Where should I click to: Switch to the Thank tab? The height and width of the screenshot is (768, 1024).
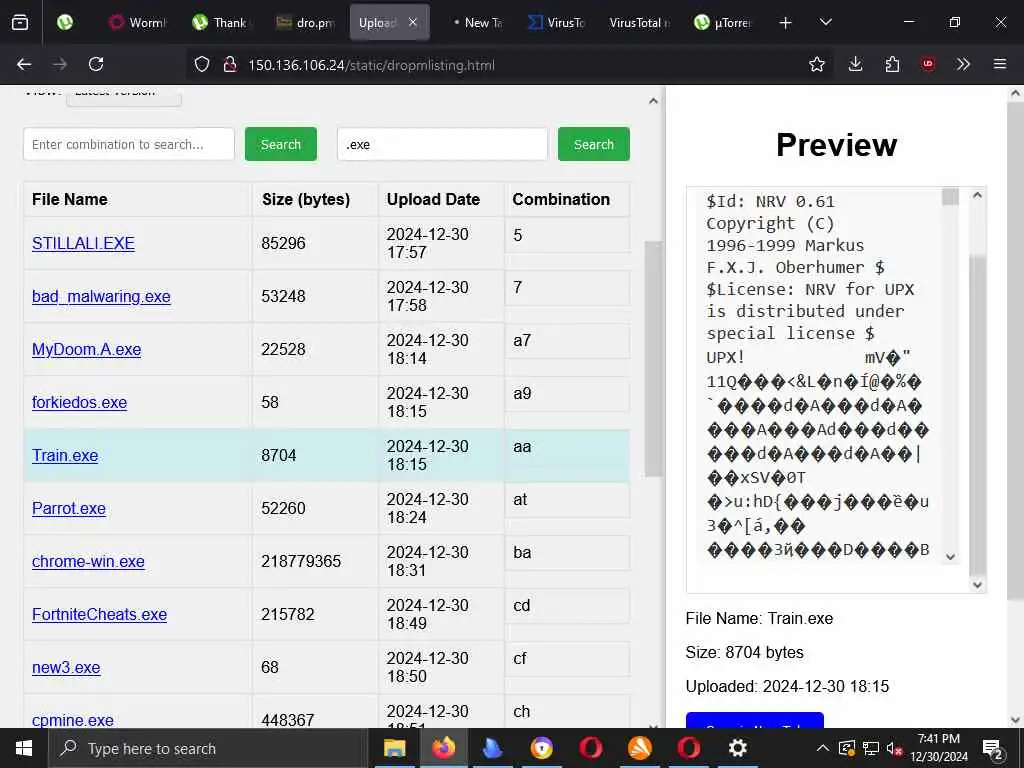(x=222, y=23)
